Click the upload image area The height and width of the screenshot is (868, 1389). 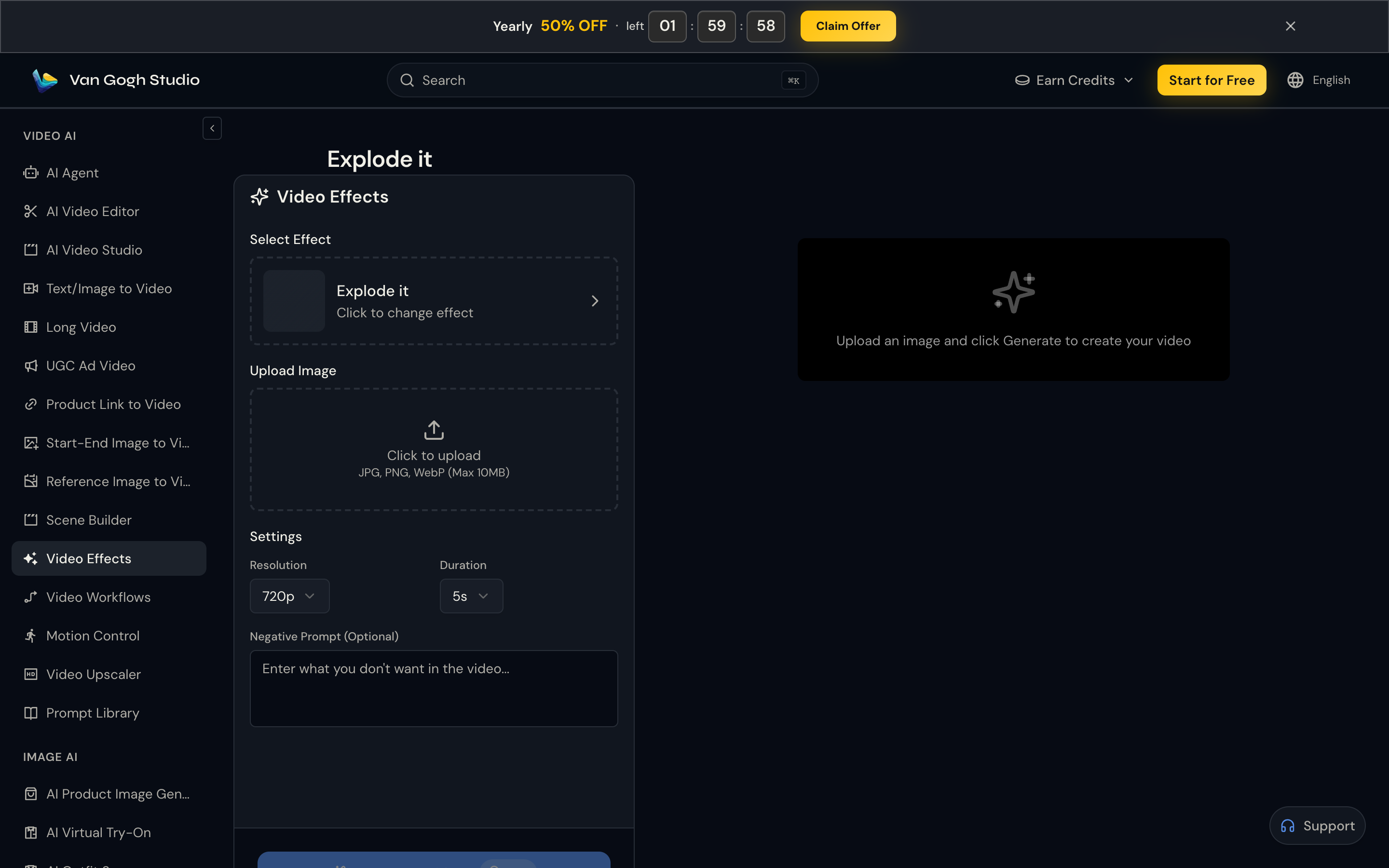[434, 449]
